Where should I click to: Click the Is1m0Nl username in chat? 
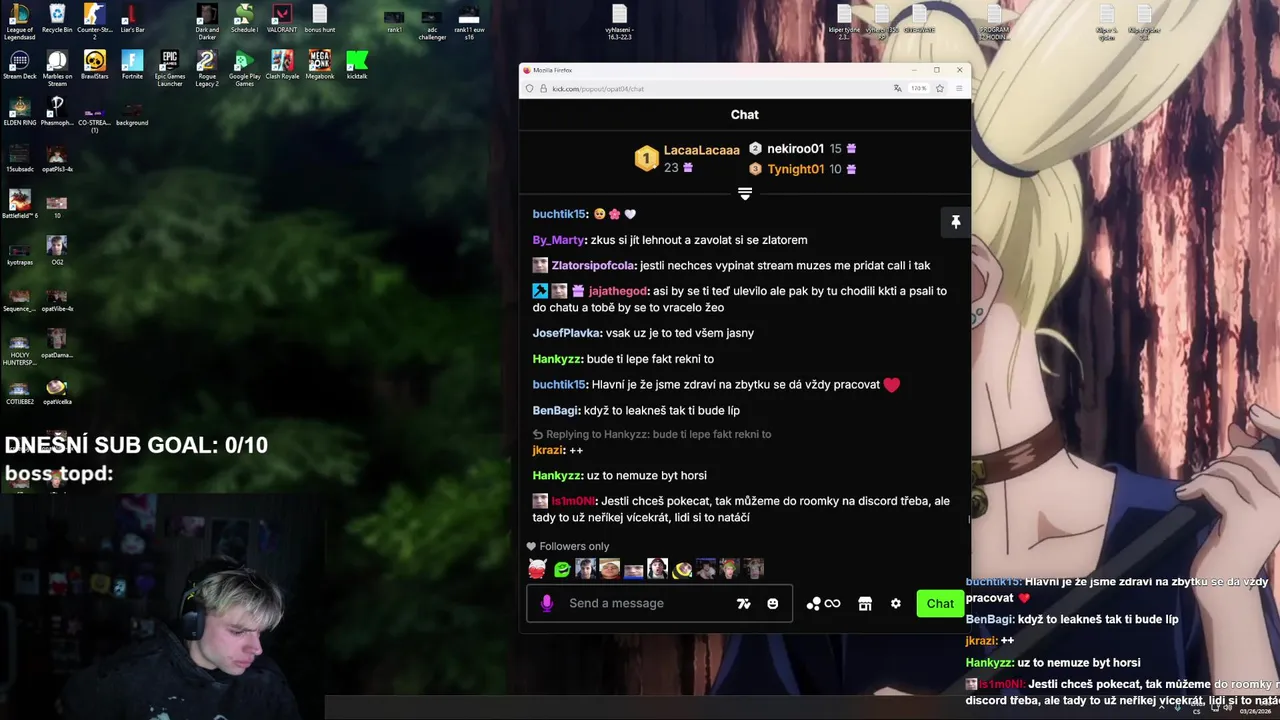[x=573, y=501]
